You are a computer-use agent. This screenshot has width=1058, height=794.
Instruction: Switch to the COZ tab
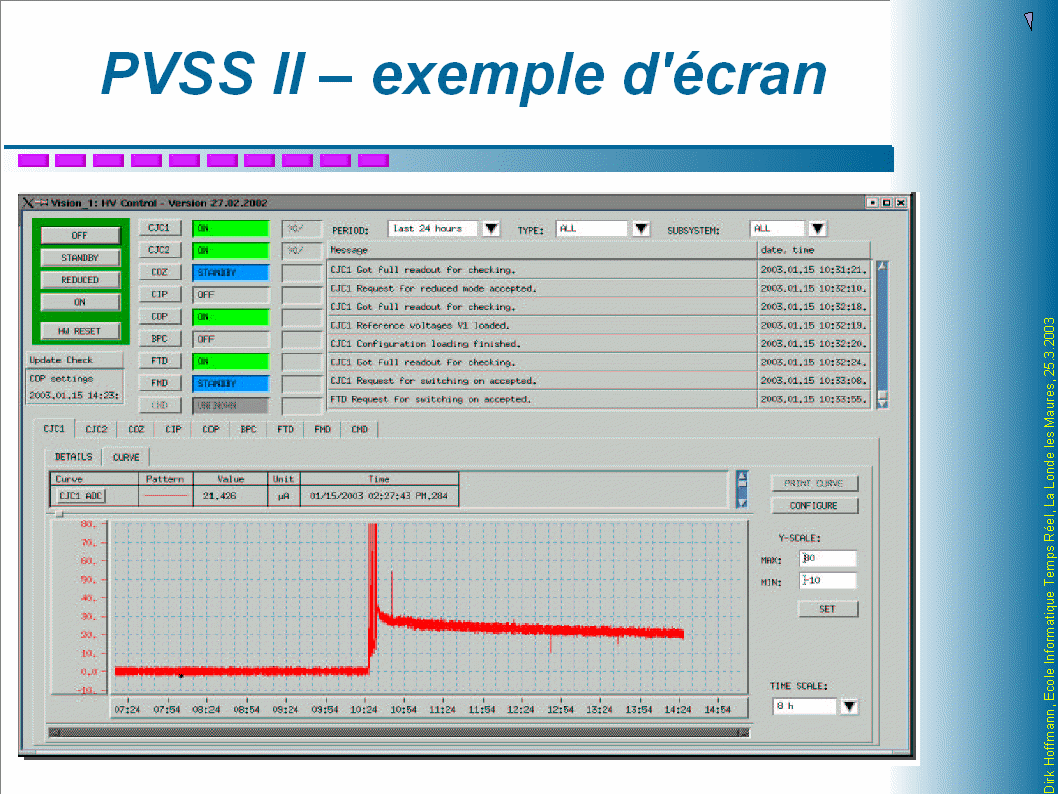pos(136,429)
